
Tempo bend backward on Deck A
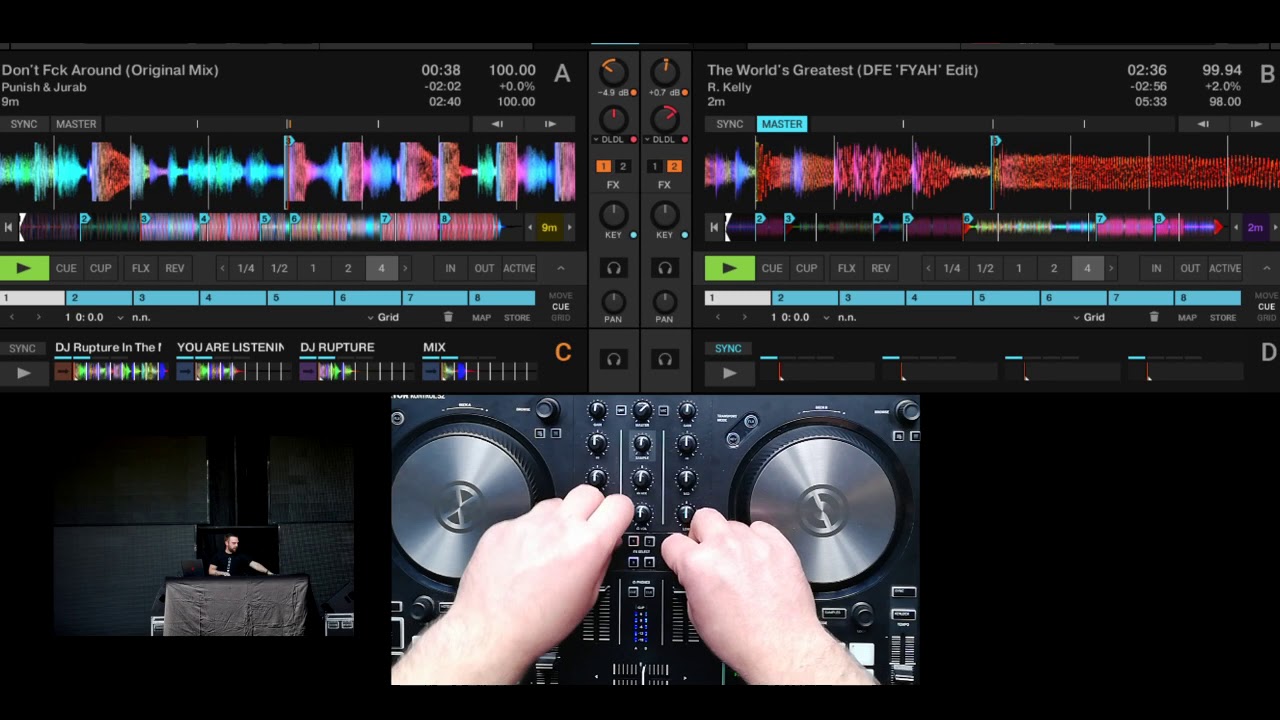tap(497, 124)
